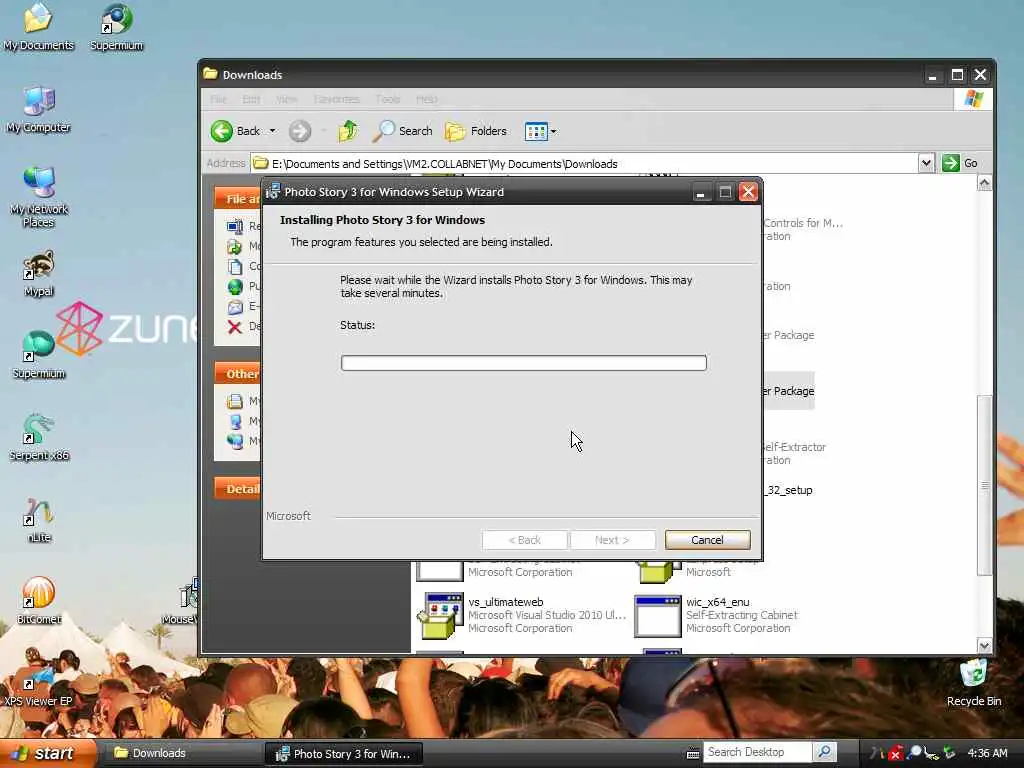The height and width of the screenshot is (768, 1024).
Task: Click the _32_setup file label
Action: (788, 490)
